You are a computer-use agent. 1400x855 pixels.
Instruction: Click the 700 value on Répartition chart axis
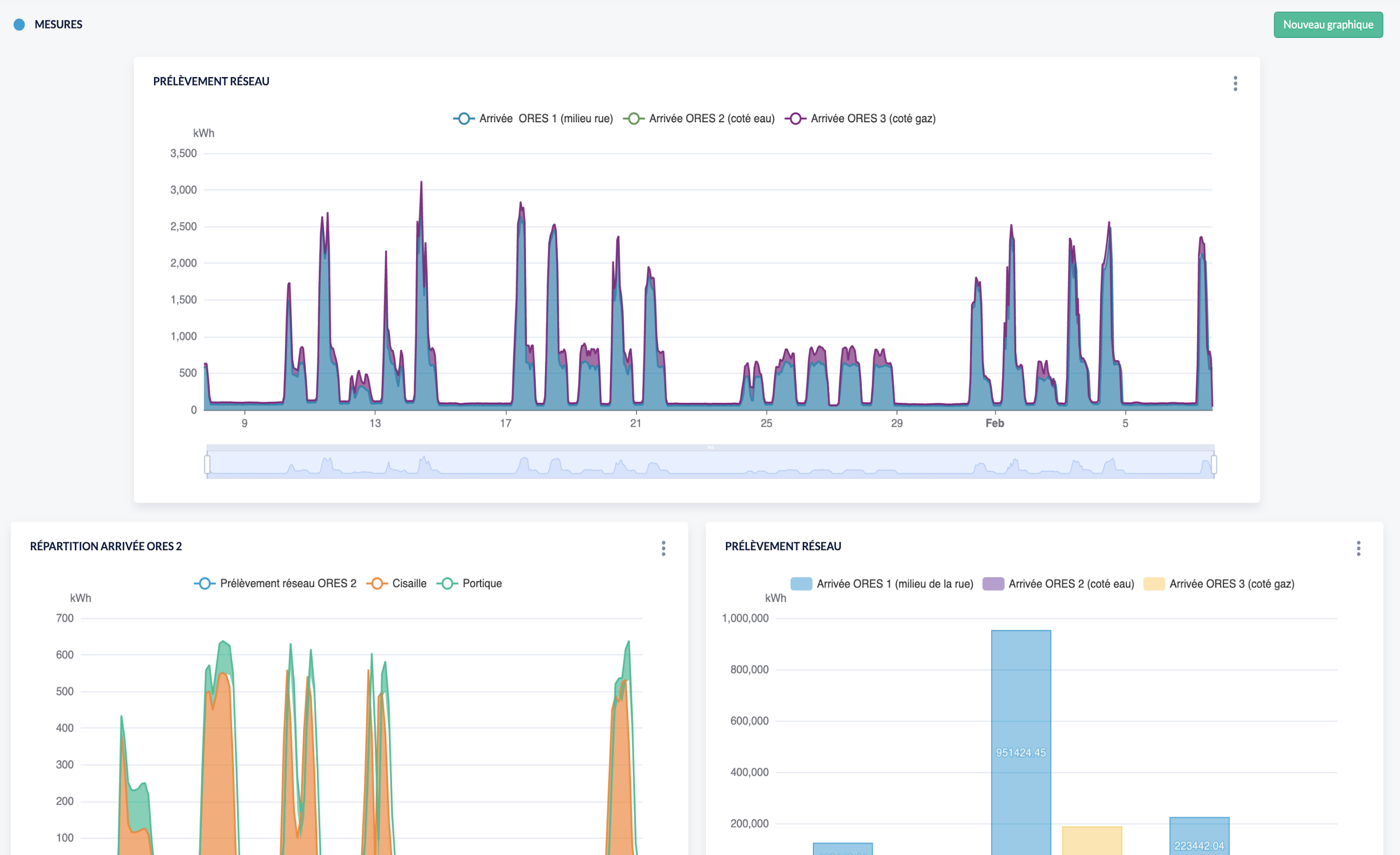point(65,618)
